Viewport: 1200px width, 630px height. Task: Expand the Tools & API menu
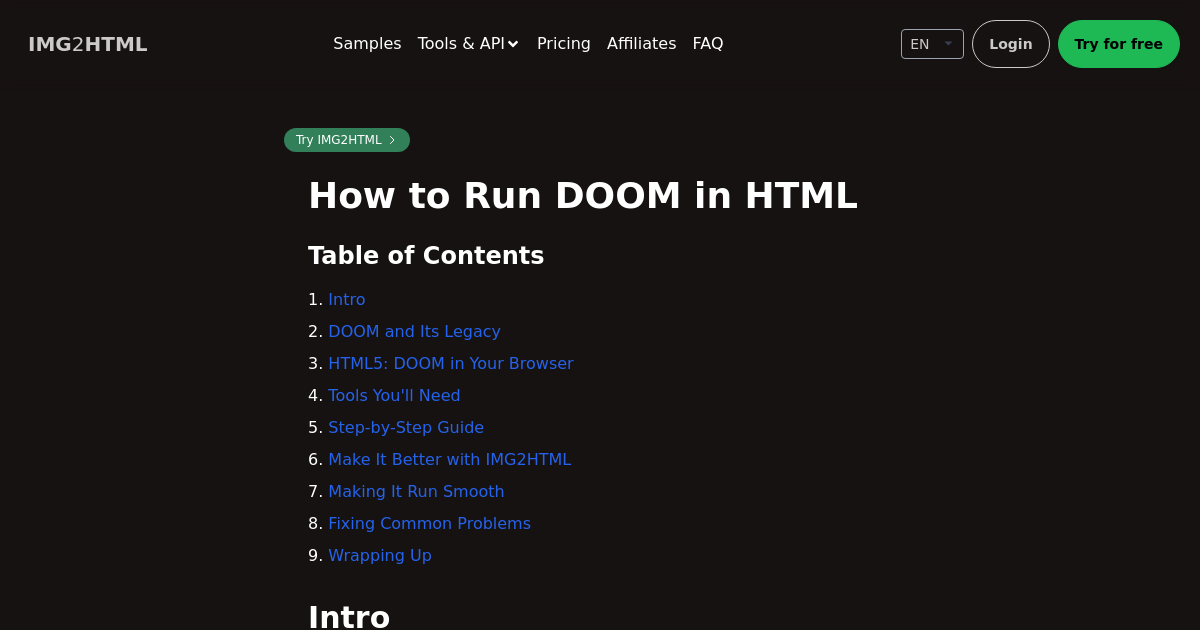468,44
